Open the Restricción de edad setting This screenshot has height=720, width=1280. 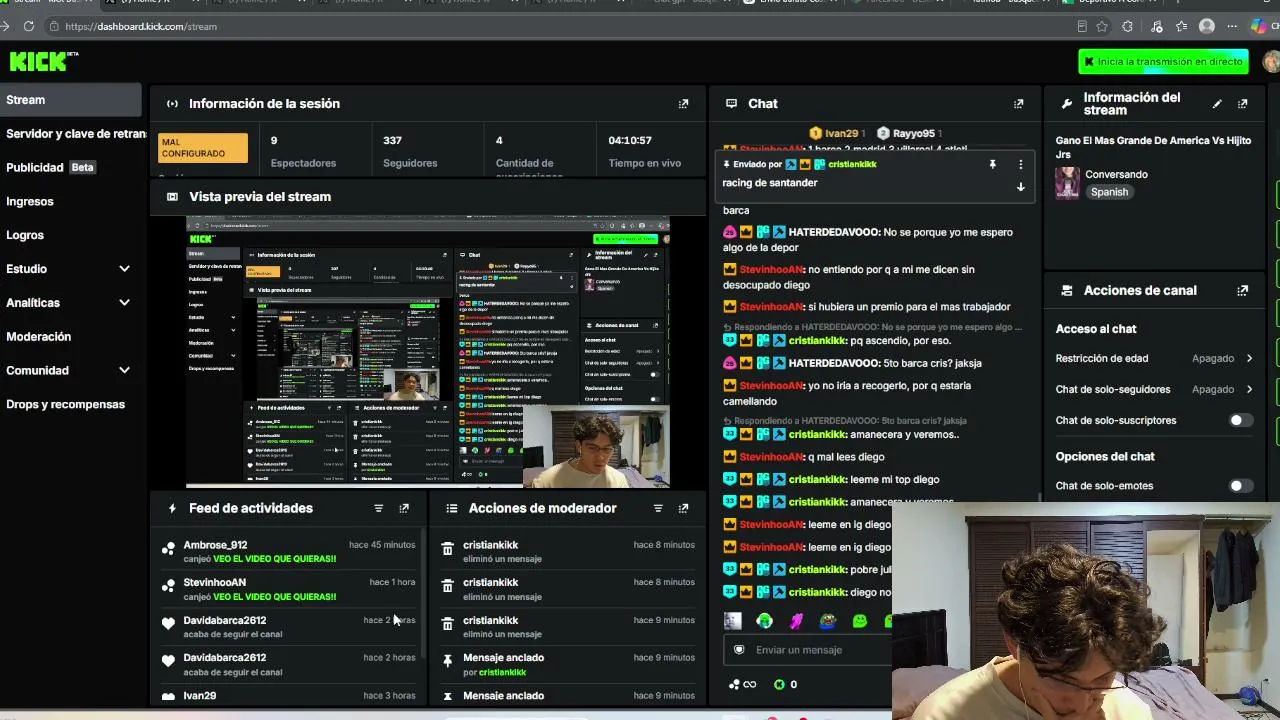click(1154, 358)
